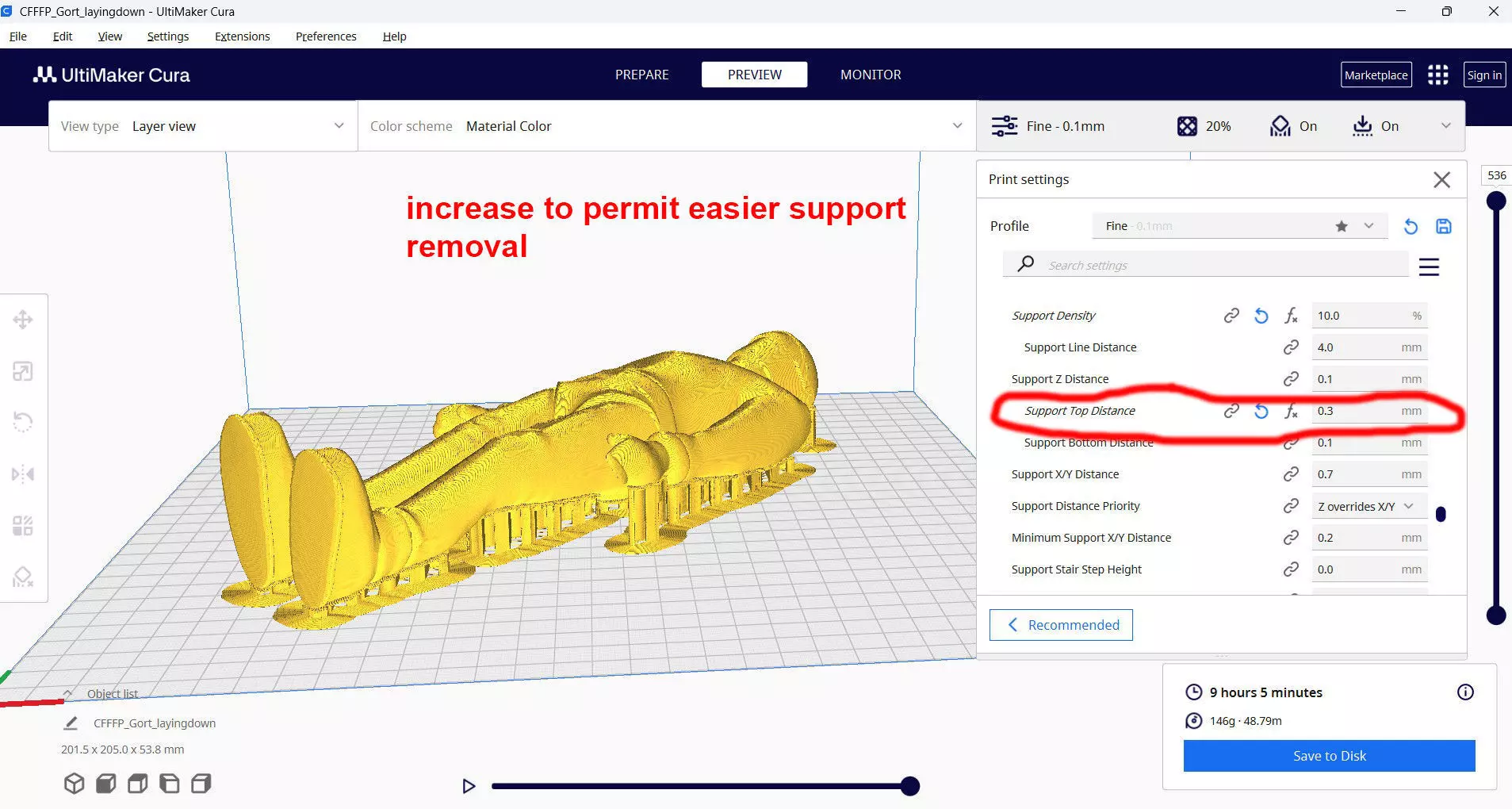Open the Edit menu
Screen dimensions: 1512x809
[x=63, y=36]
